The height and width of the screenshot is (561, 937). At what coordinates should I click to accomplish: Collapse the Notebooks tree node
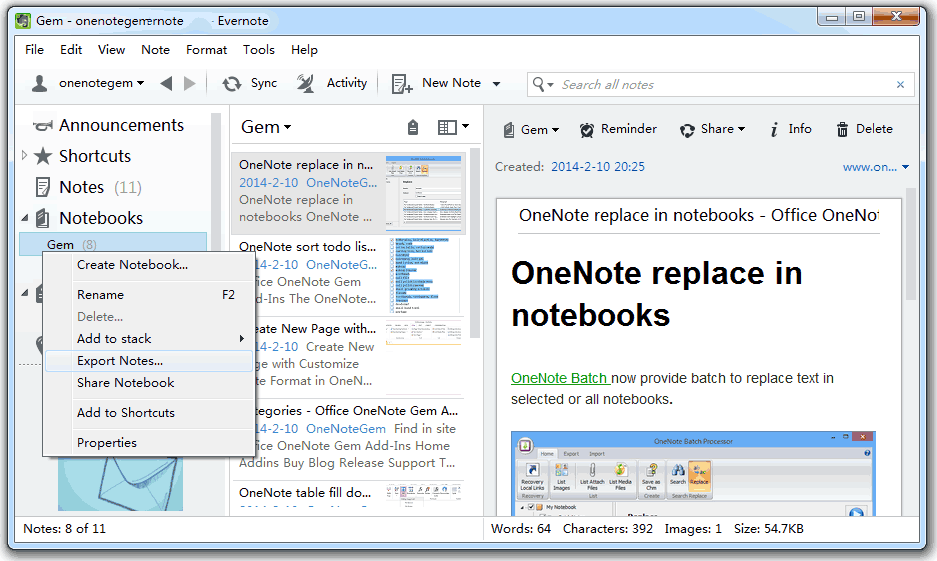25,218
